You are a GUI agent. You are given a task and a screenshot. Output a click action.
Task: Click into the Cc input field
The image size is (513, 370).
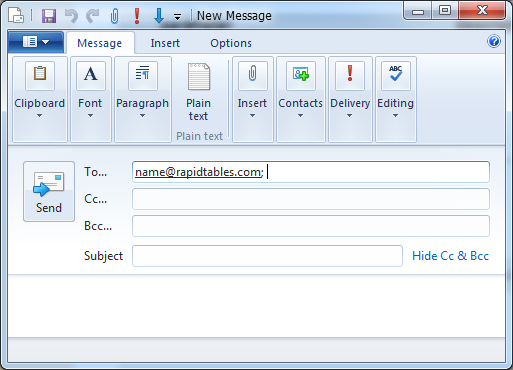point(311,199)
